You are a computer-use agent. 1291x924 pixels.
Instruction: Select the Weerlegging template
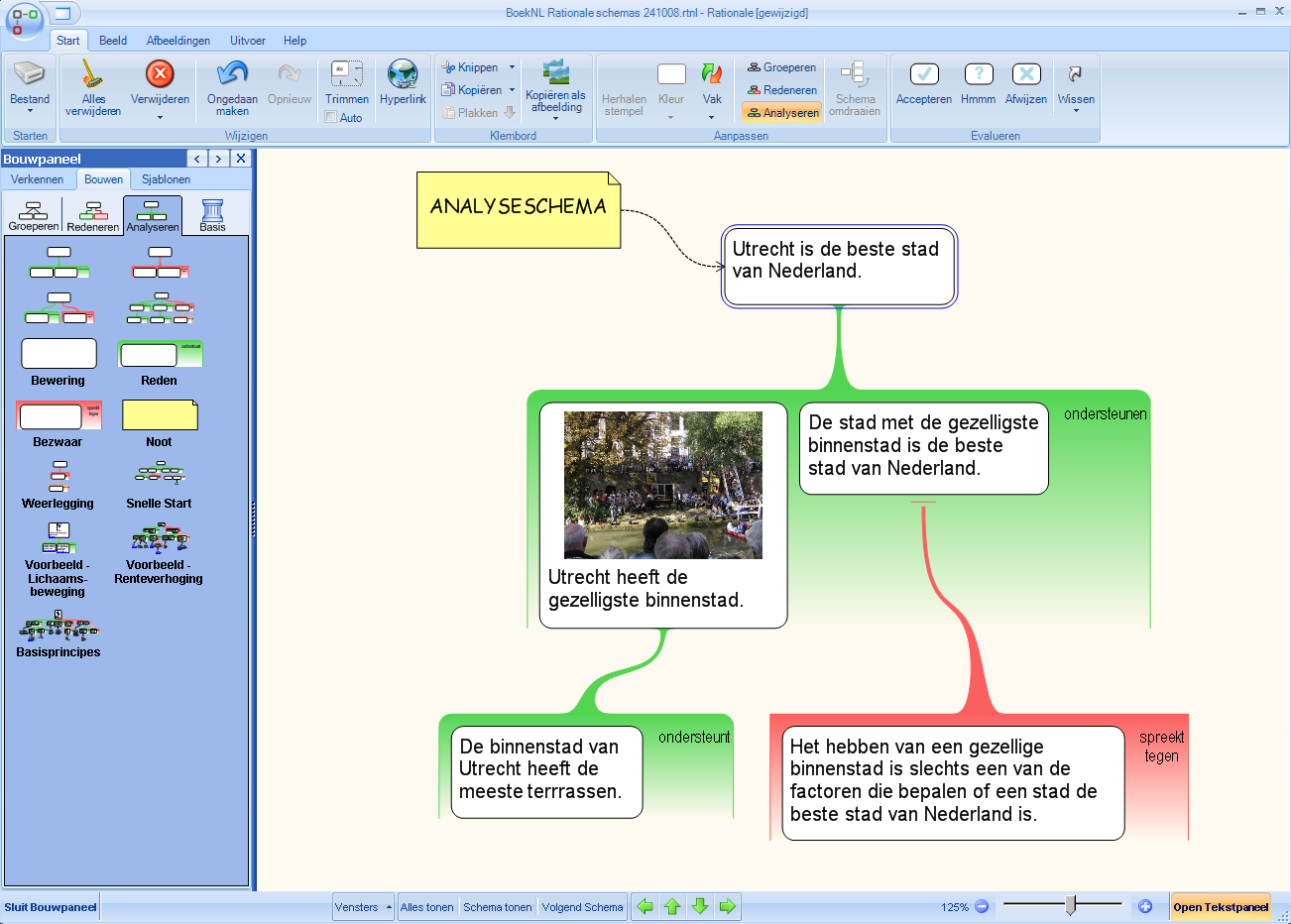click(x=59, y=476)
